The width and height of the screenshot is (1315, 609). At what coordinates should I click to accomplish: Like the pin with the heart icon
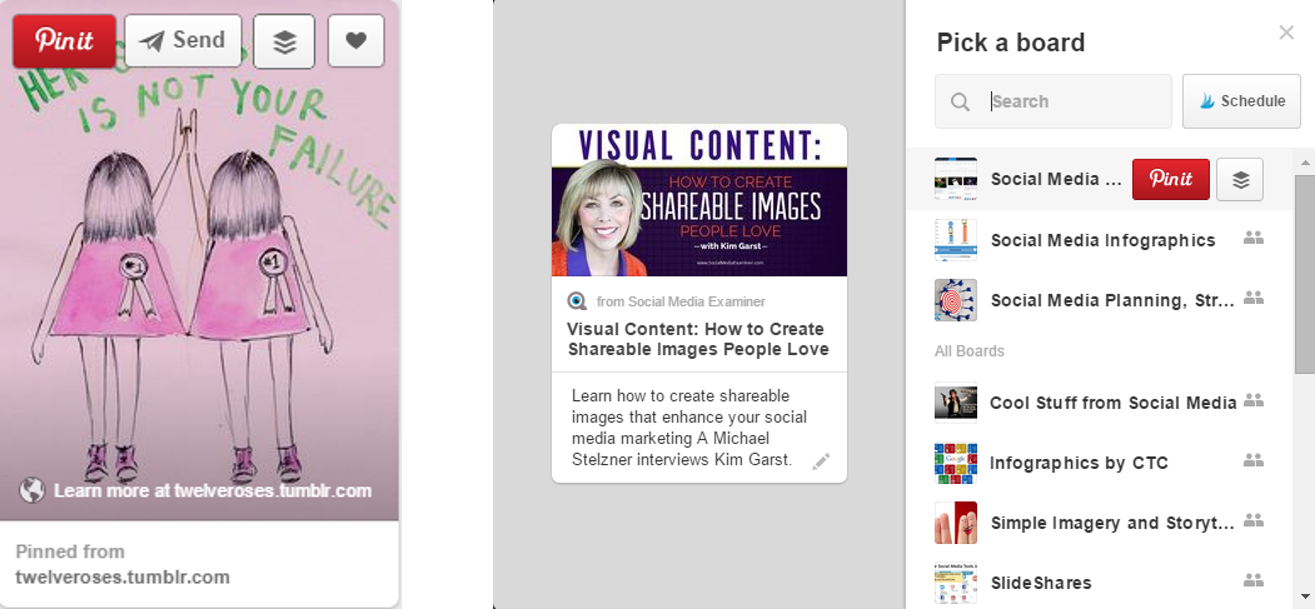[356, 41]
